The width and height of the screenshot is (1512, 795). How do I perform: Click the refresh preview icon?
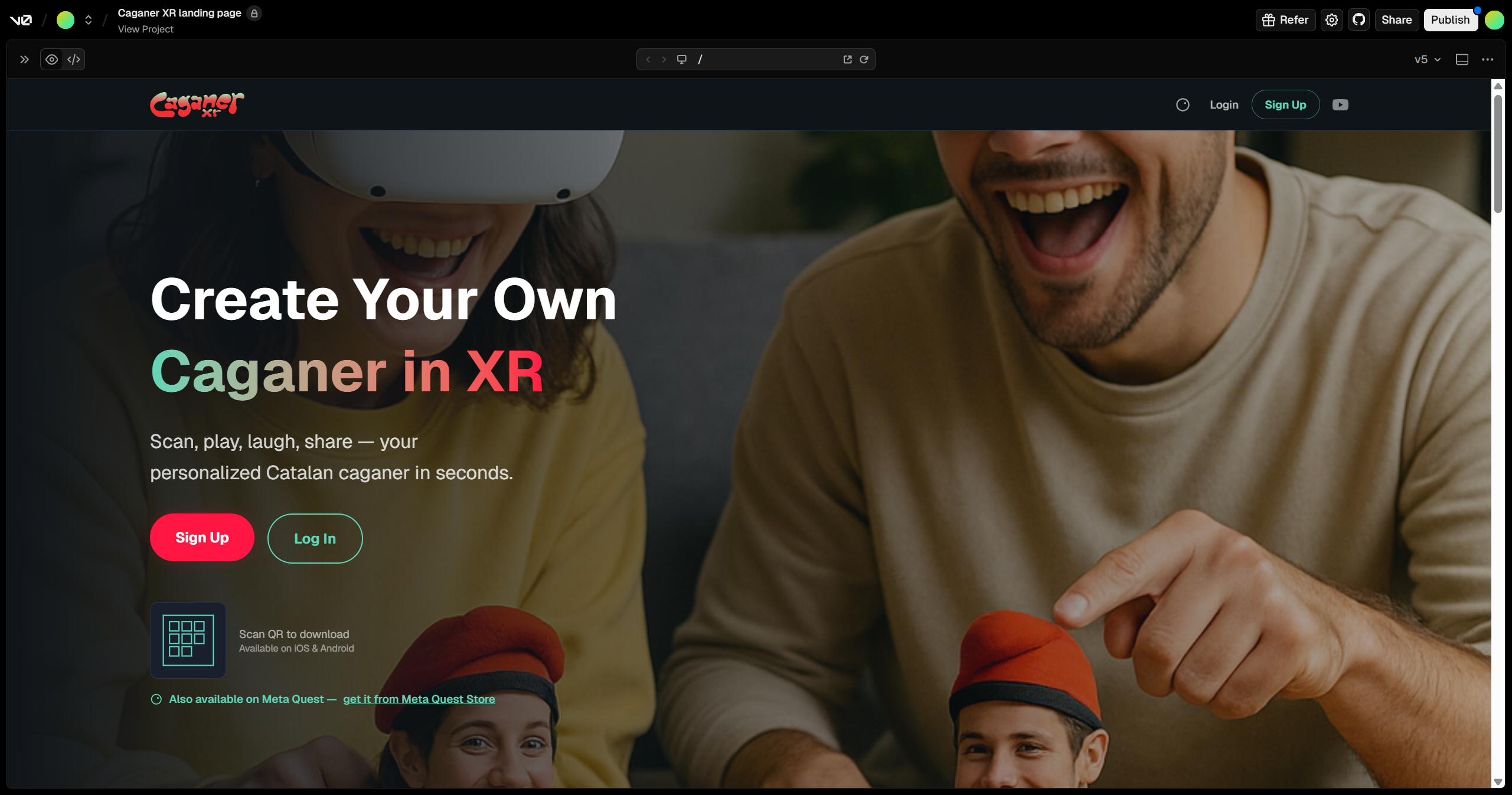click(864, 60)
